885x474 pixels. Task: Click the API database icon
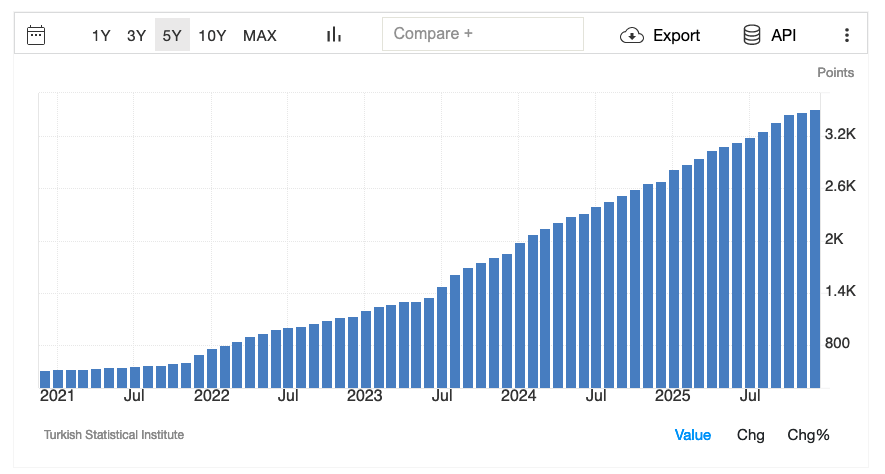(x=752, y=35)
